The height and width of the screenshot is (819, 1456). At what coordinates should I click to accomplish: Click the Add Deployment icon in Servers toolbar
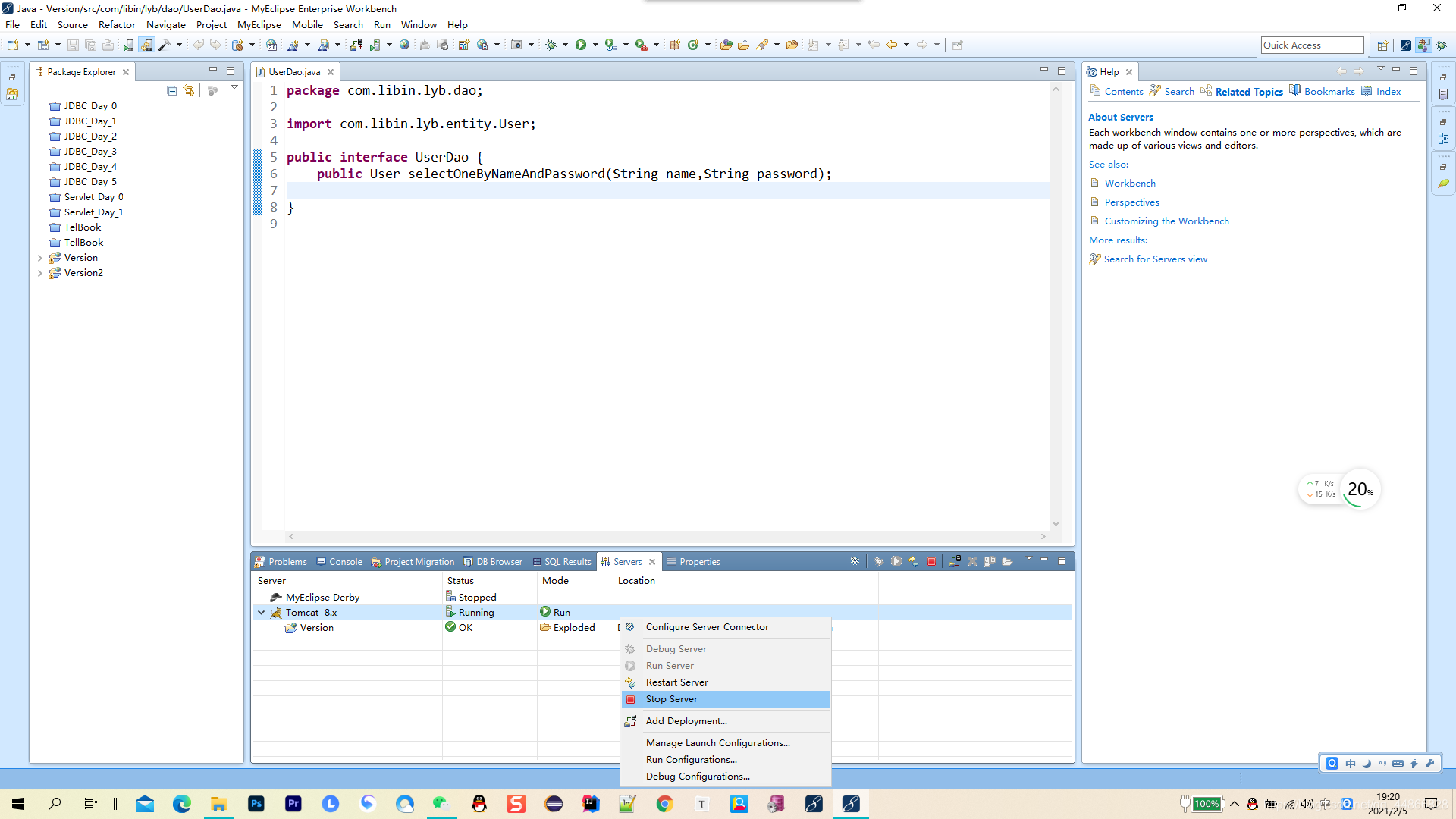pos(955,562)
